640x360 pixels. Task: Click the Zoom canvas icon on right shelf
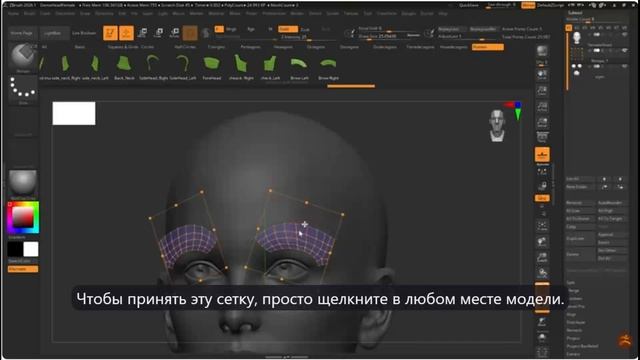coord(542,91)
